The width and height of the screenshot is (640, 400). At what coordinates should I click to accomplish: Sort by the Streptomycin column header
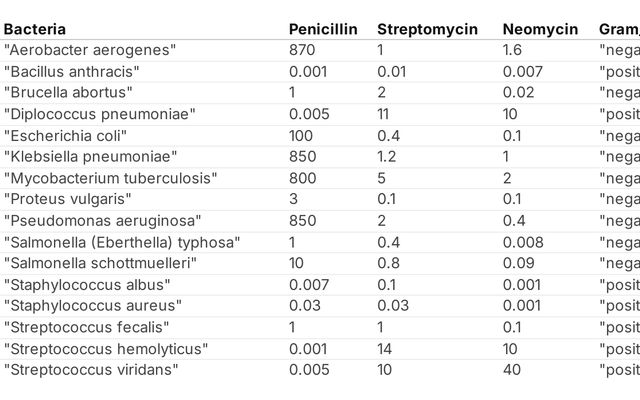point(427,28)
